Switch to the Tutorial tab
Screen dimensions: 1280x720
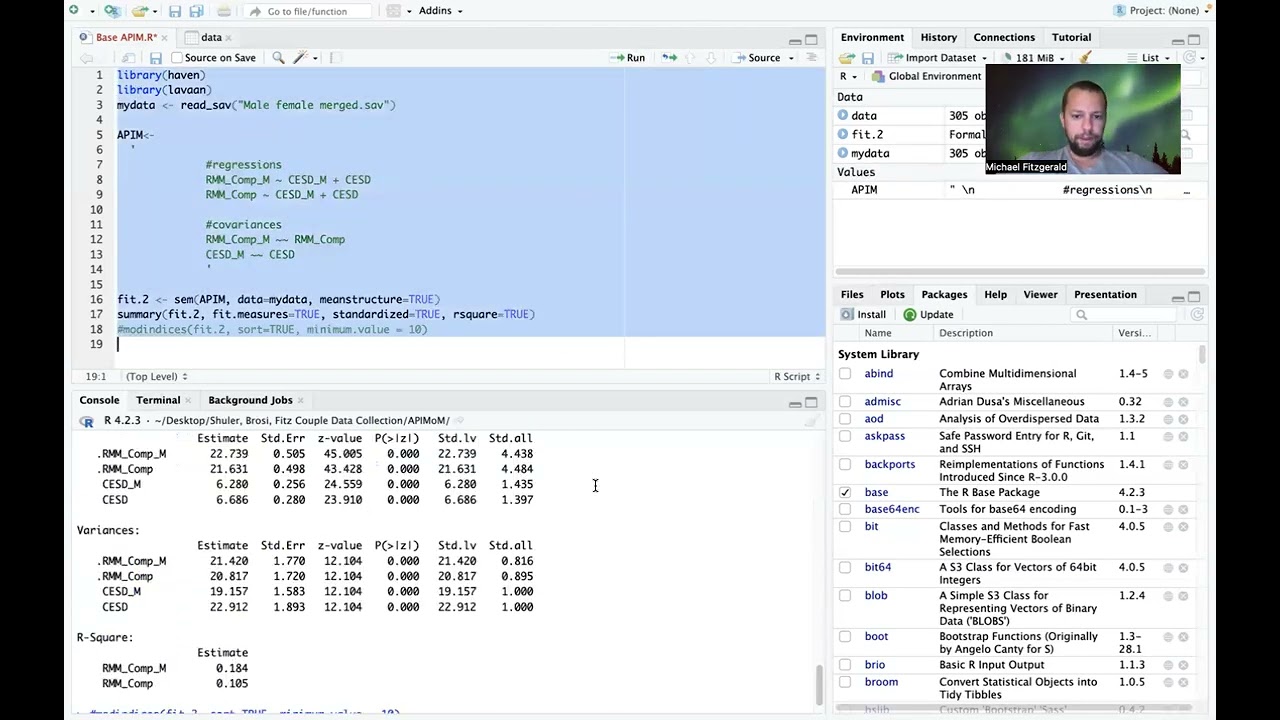(1071, 37)
